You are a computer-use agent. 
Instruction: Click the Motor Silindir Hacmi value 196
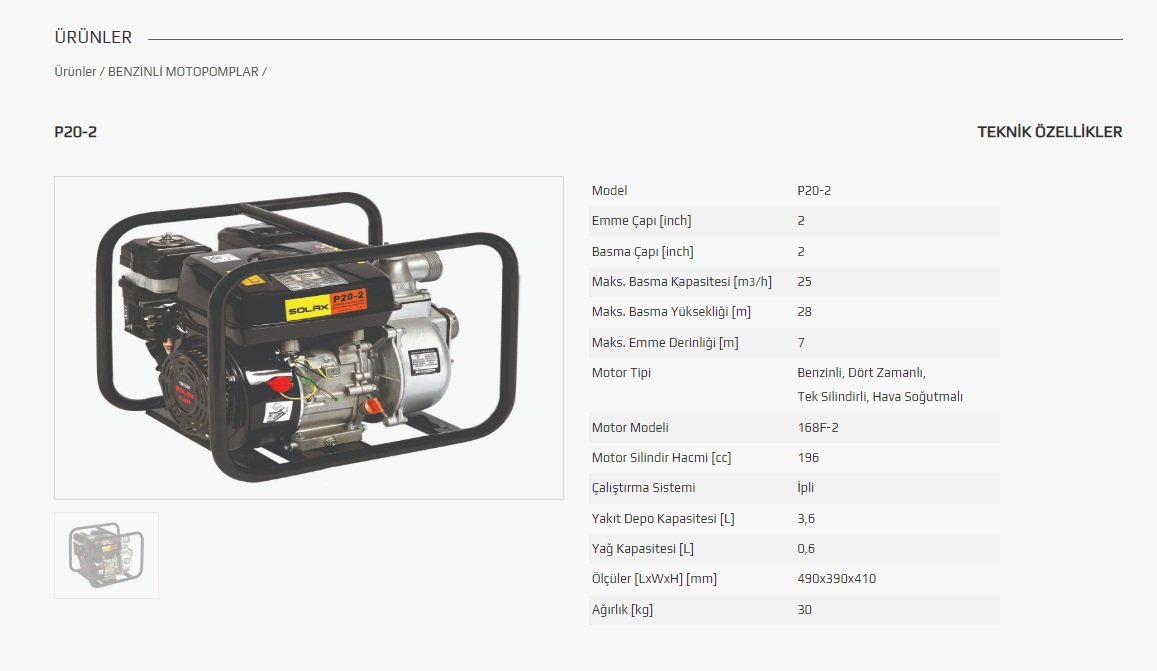coord(808,458)
